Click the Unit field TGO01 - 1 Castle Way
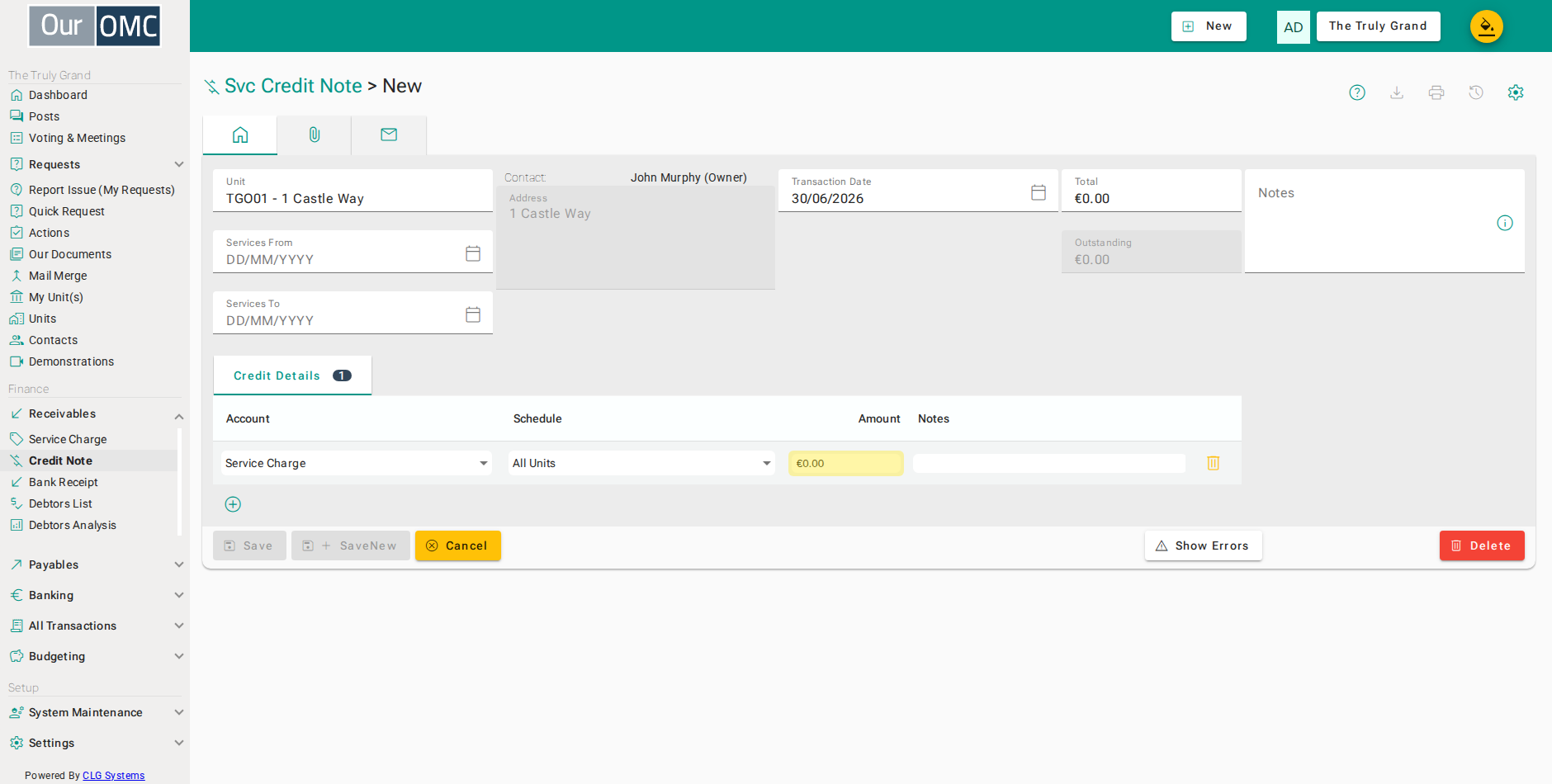Screen dimensions: 1552x784 [x=353, y=191]
